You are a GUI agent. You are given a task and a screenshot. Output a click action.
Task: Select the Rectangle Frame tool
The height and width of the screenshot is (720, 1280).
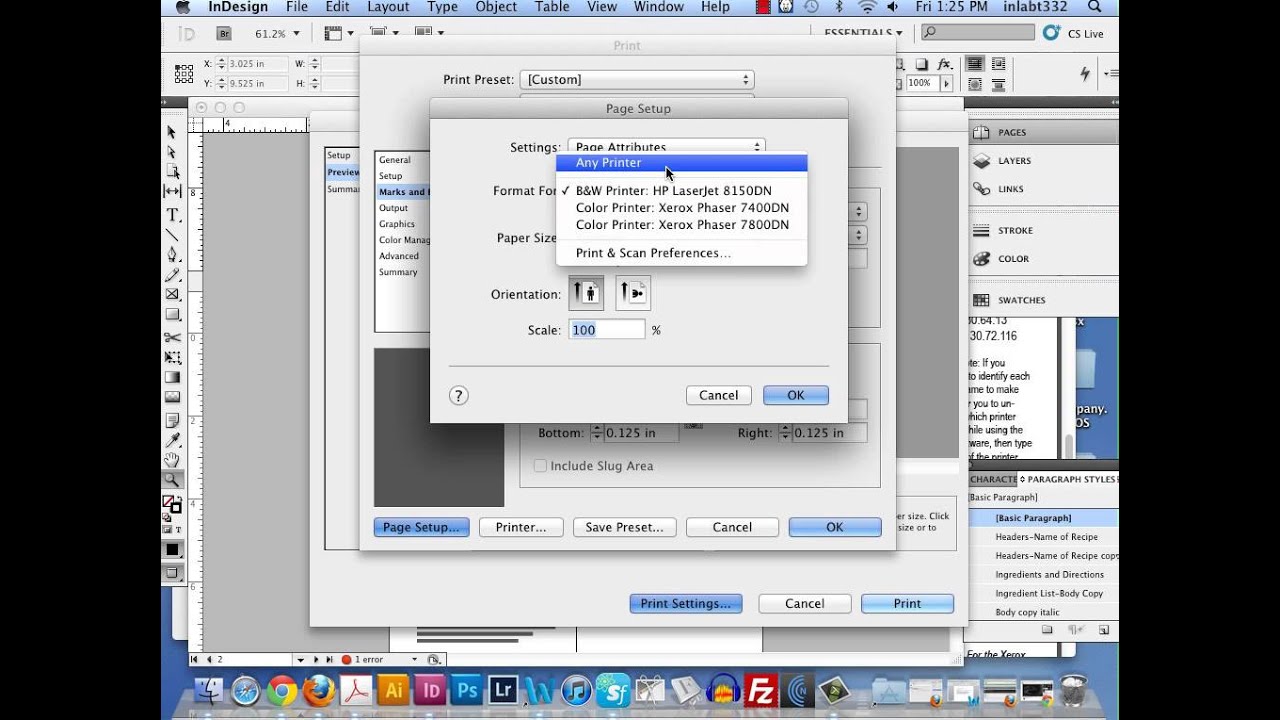(x=172, y=294)
